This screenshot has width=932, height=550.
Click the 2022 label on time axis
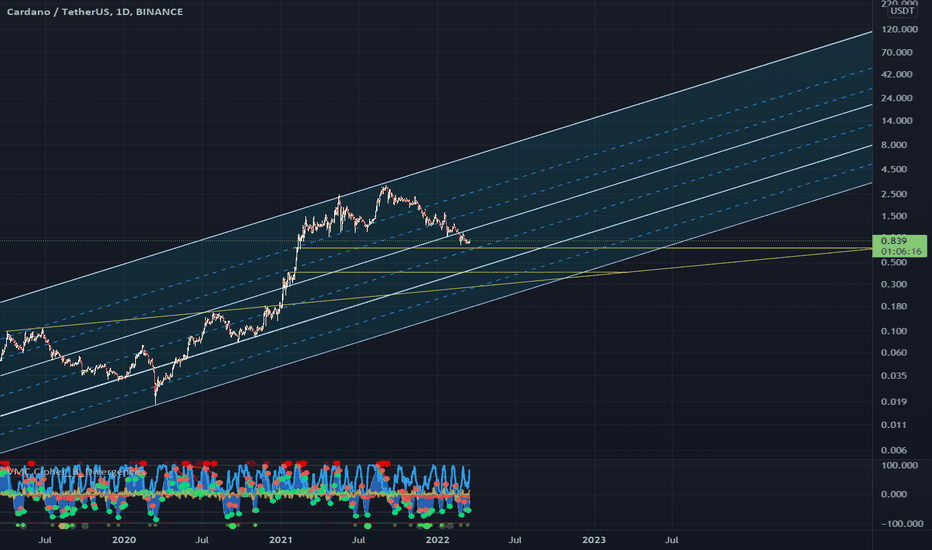click(x=437, y=540)
